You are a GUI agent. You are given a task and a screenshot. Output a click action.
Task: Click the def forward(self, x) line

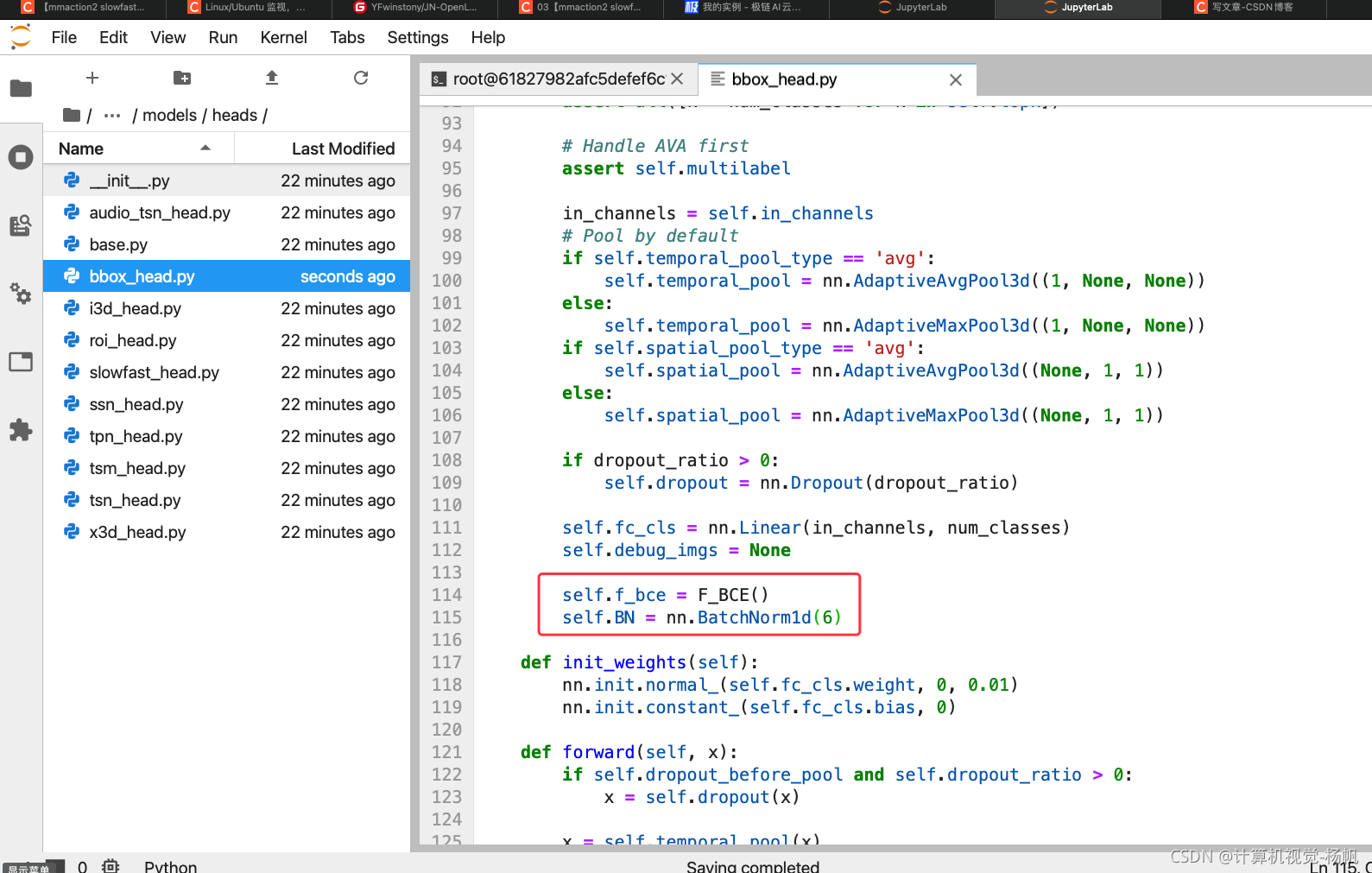coord(629,752)
